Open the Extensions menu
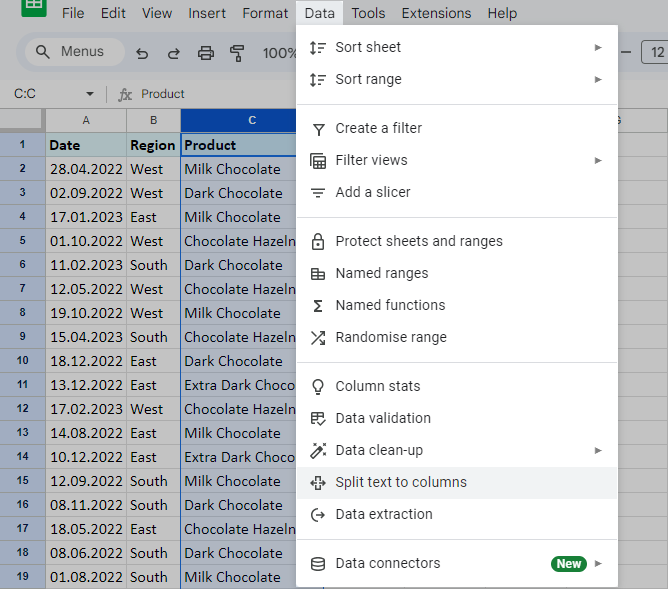The width and height of the screenshot is (668, 589). (x=436, y=13)
